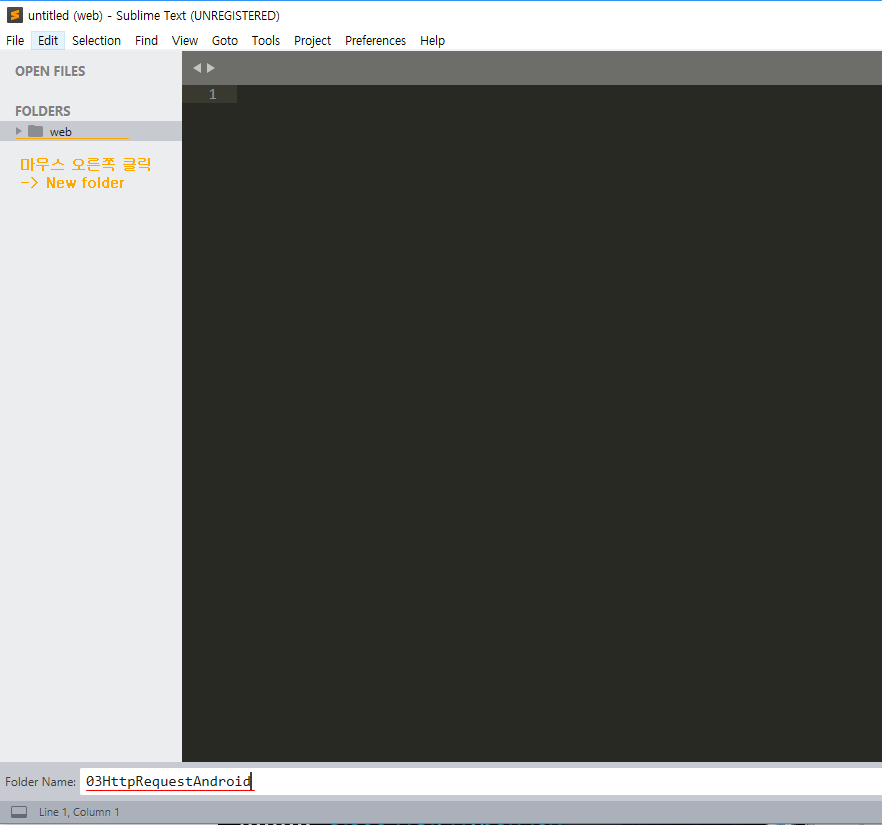Open the Selection menu
Viewport: 882px width, 825px height.
(96, 40)
